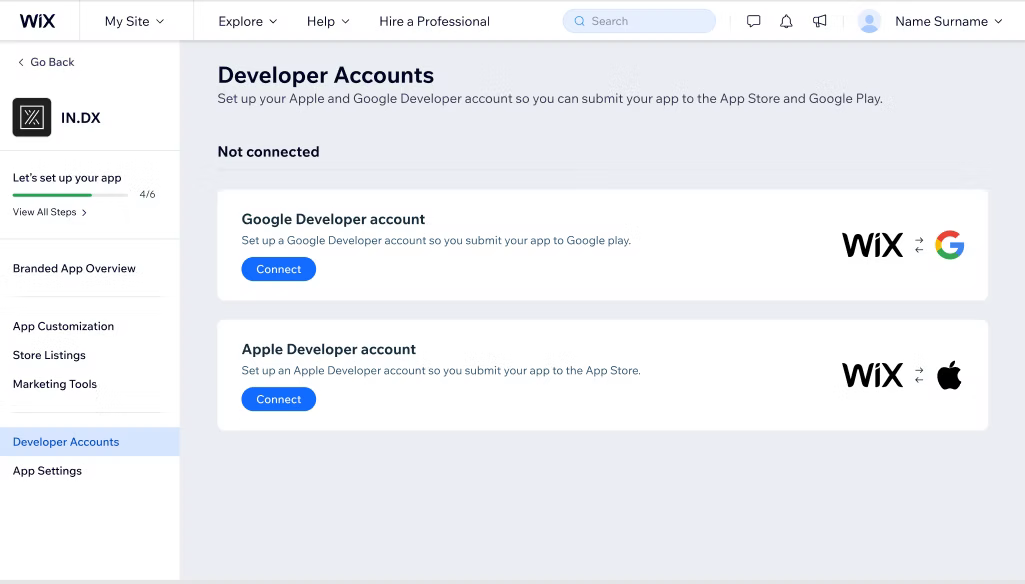The image size is (1025, 584).
Task: Select App Customization in sidebar
Action: click(x=63, y=326)
